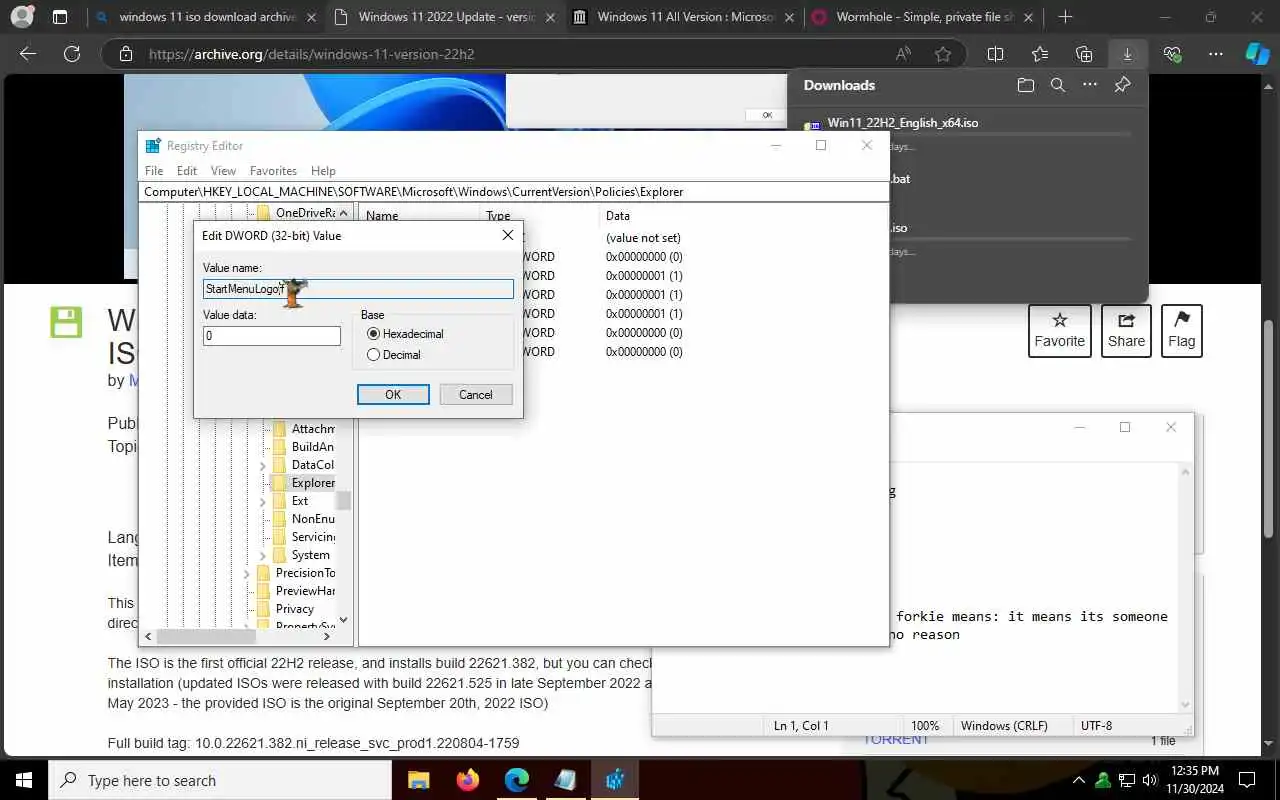Open Browser essentials heart icon

coord(1172,54)
